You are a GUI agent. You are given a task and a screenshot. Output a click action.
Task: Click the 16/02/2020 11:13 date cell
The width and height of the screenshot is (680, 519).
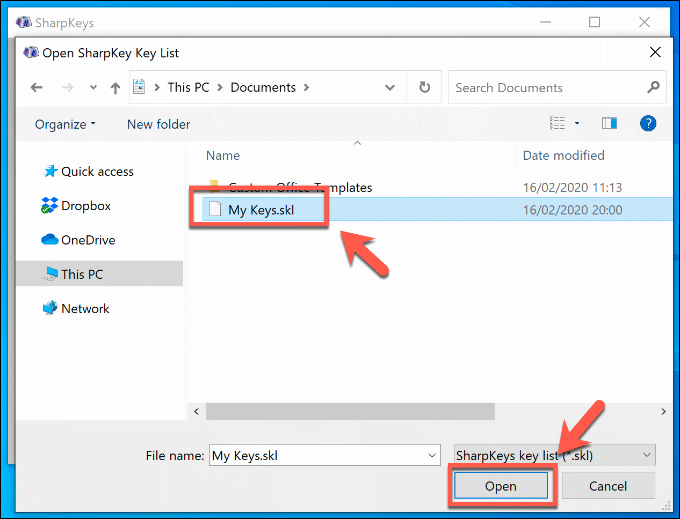pyautogui.click(x=572, y=188)
